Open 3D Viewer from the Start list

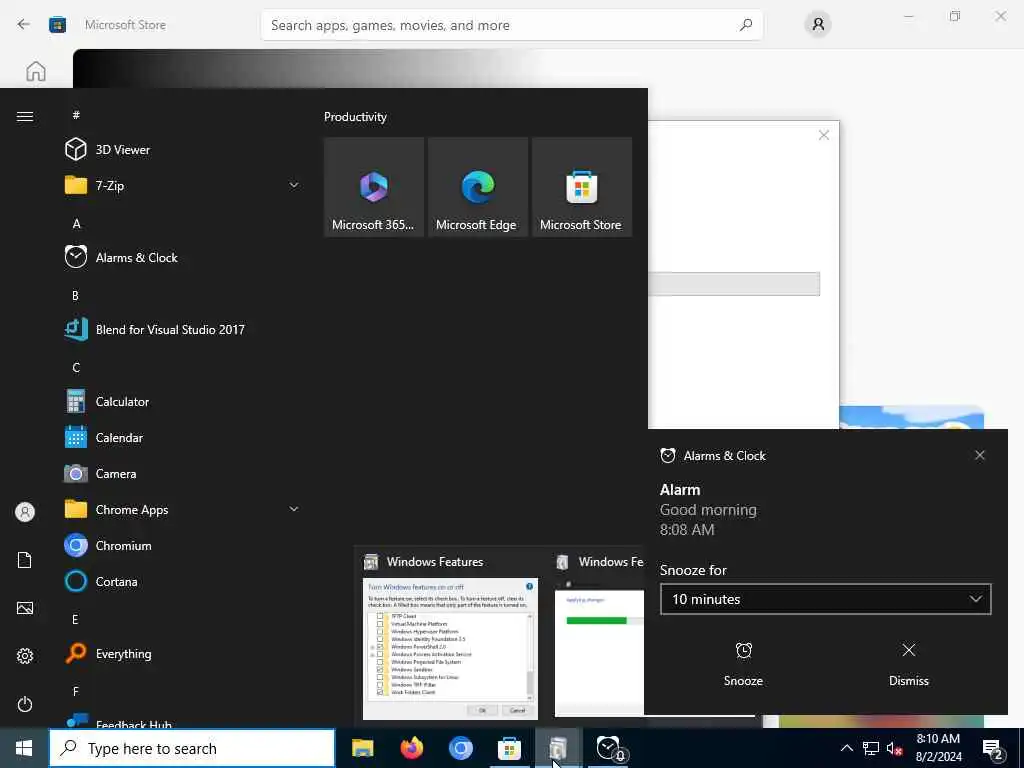coord(183,150)
